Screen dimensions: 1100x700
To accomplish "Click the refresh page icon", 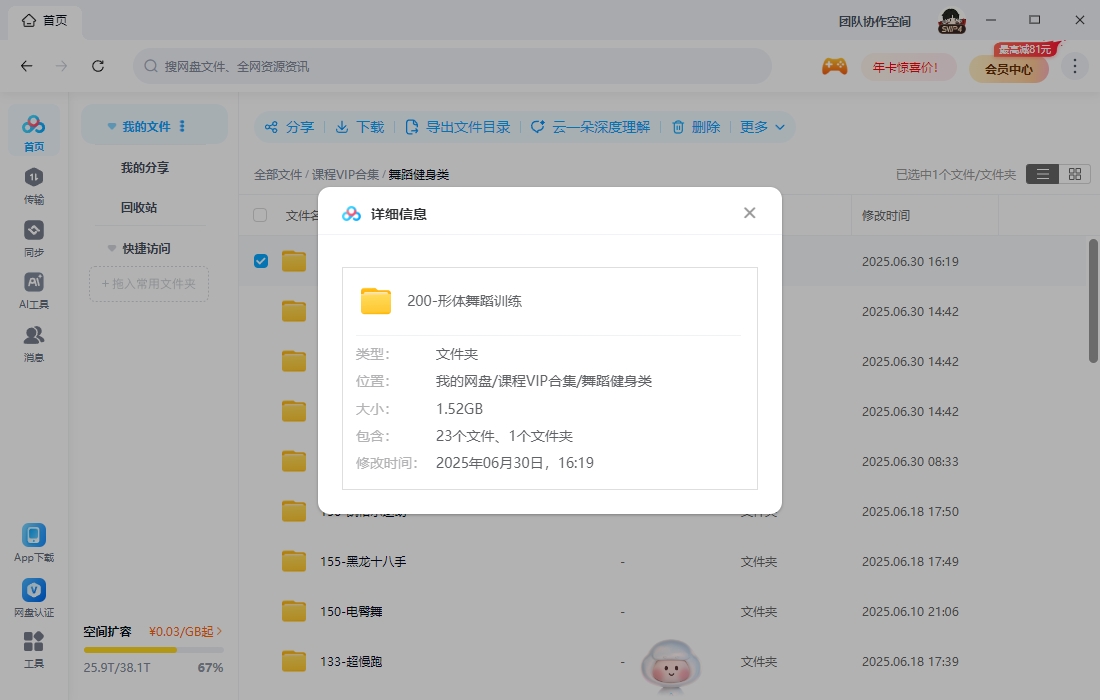I will pos(98,66).
